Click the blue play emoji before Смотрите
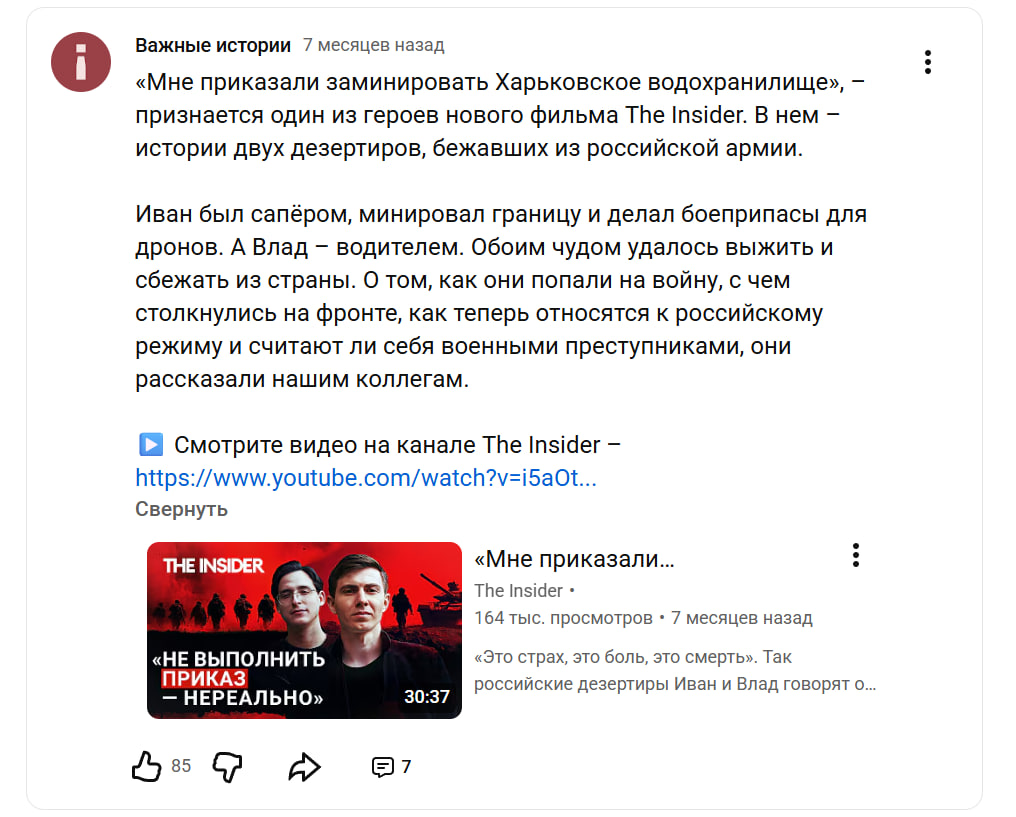The height and width of the screenshot is (817, 1016). tap(151, 445)
